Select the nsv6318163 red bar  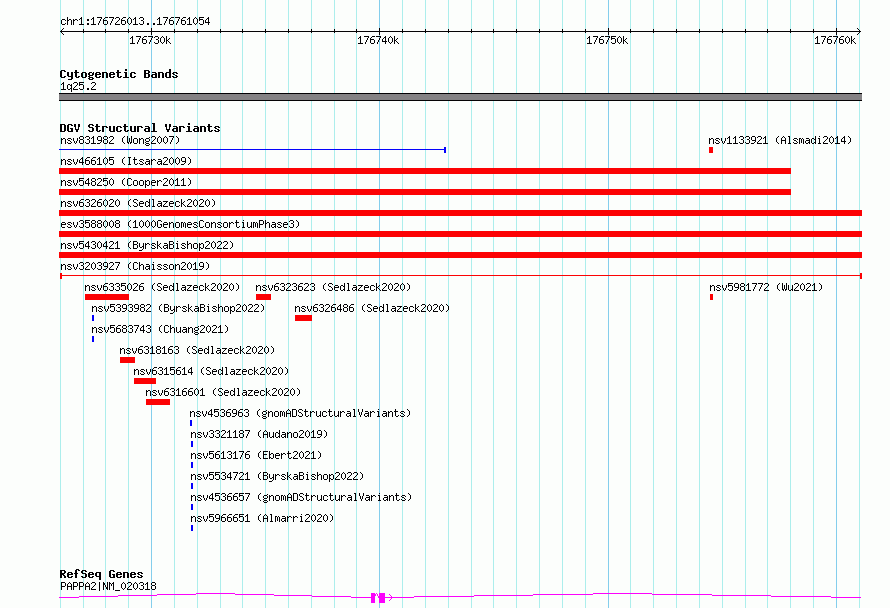coord(127,360)
